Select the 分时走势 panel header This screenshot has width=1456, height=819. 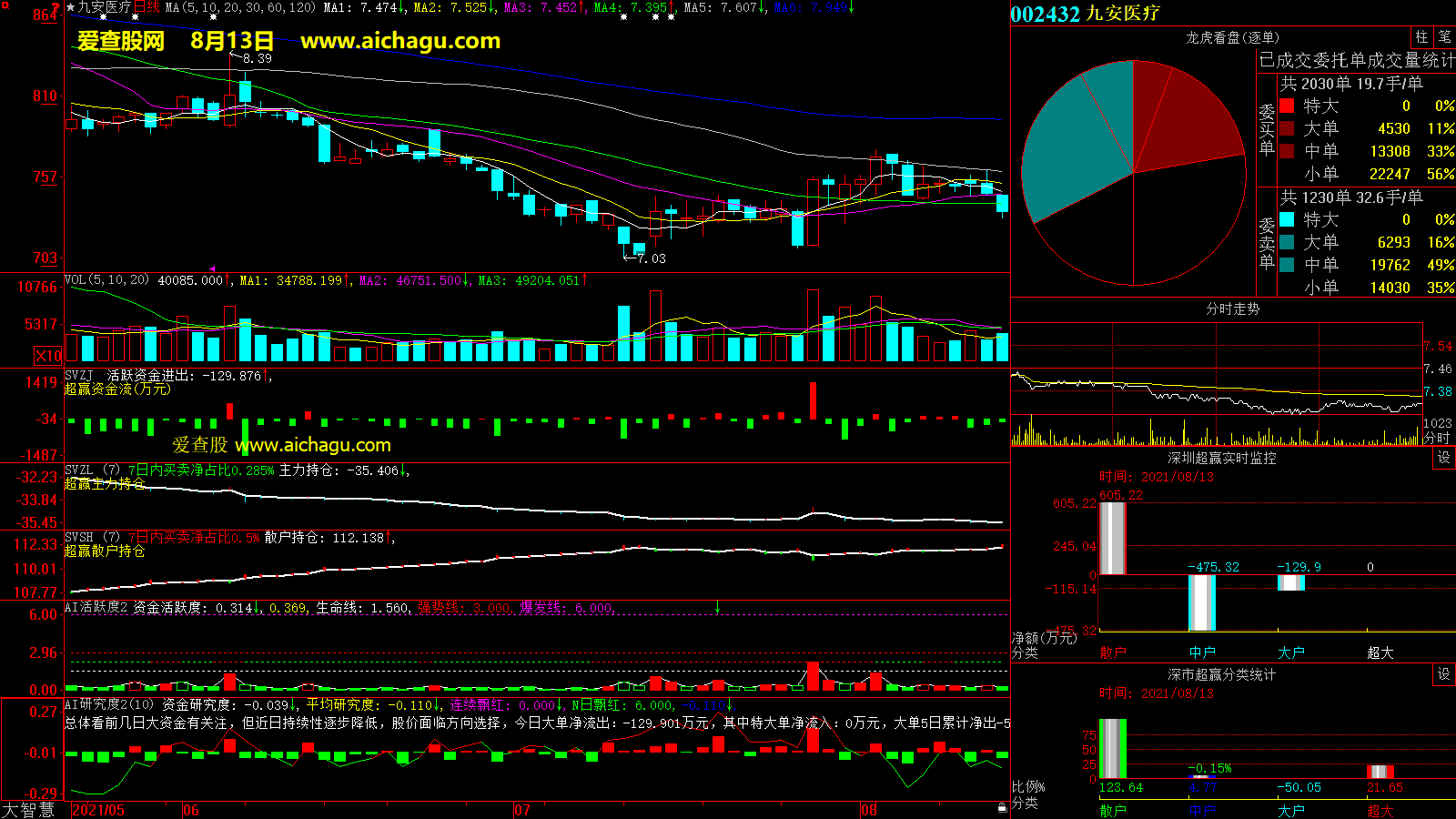1232,309
